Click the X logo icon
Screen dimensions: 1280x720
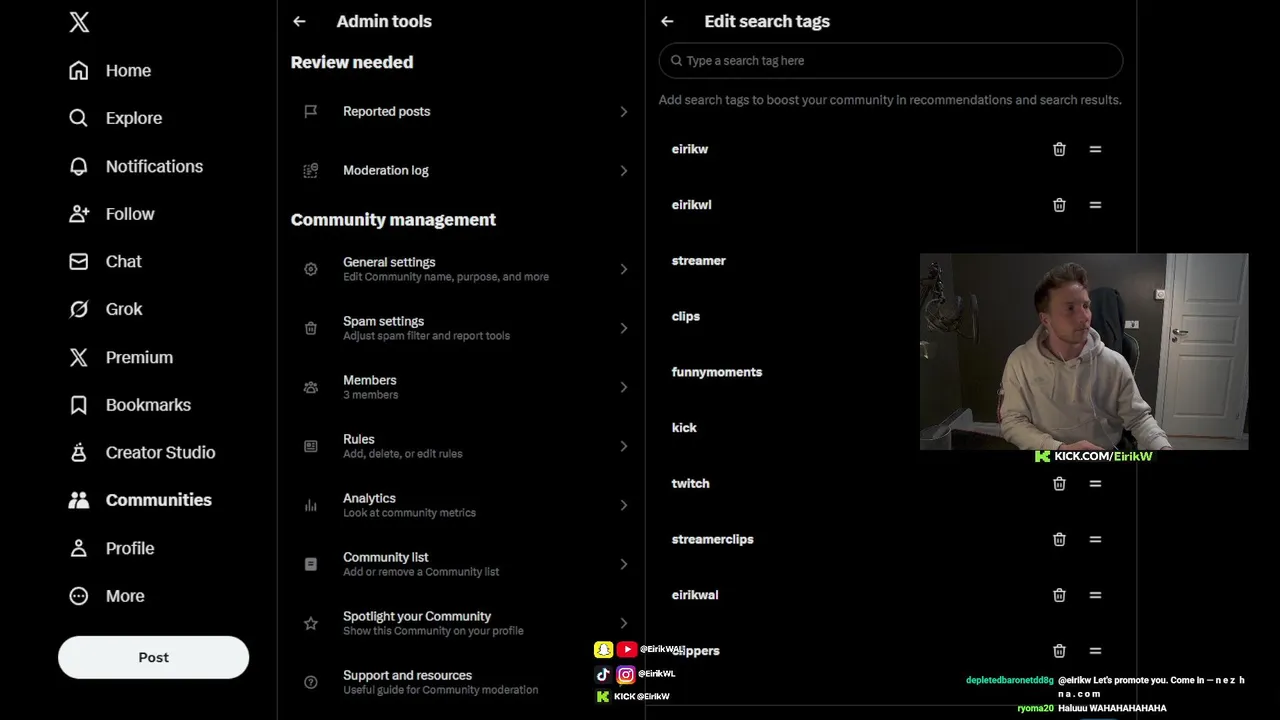(79, 22)
